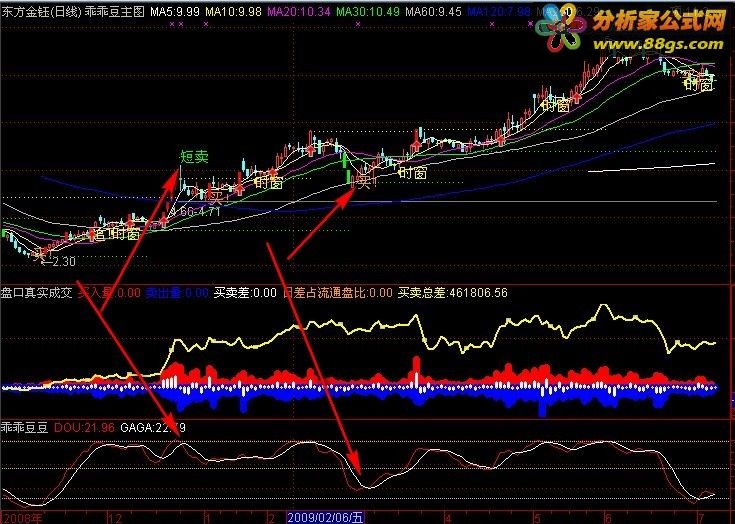Image resolution: width=735 pixels, height=524 pixels.
Task: Click the blue 卖出量:0.00 readout
Action: click(177, 293)
